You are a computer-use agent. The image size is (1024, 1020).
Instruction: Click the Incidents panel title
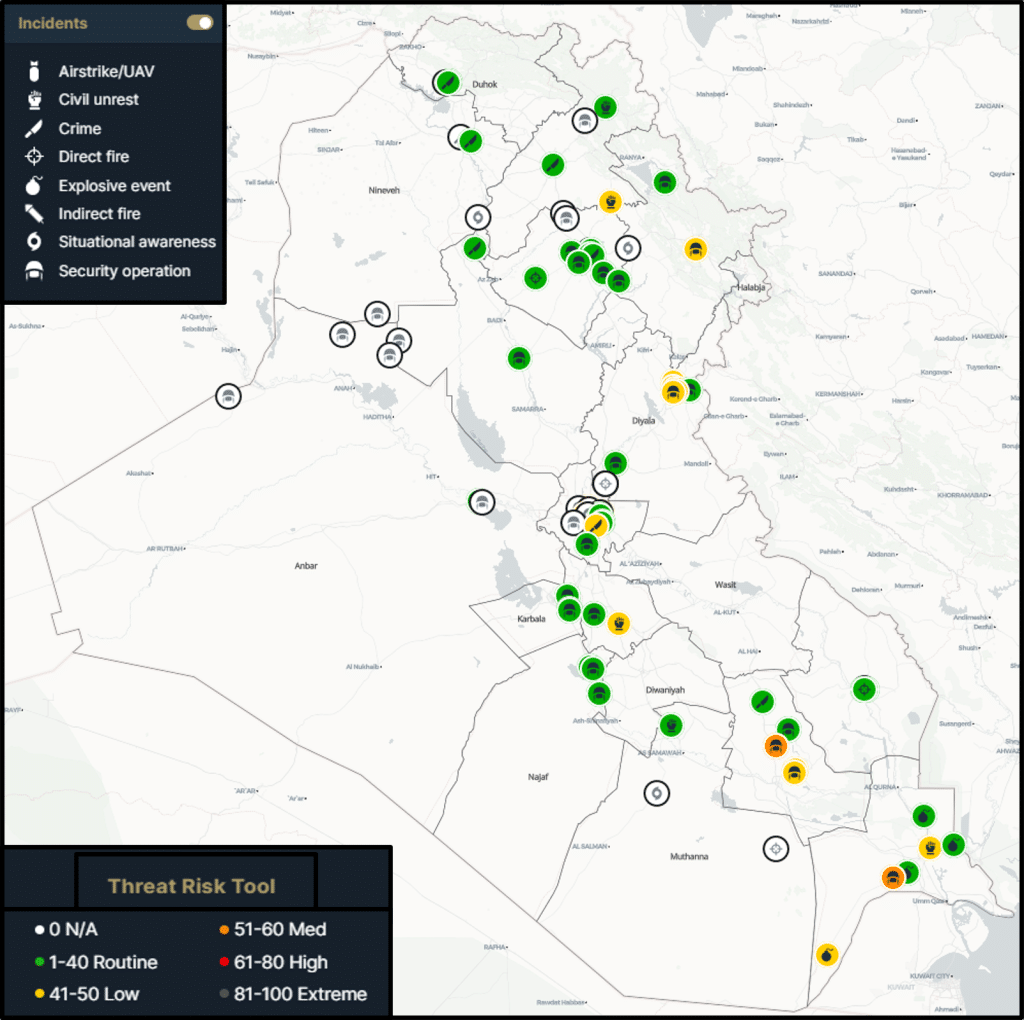pos(53,23)
